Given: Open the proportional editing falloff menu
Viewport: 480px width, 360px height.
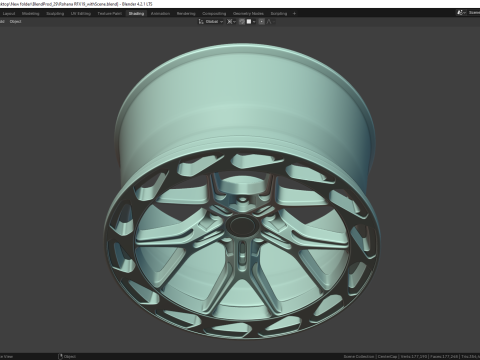Looking at the screenshot, I should point(271,22).
